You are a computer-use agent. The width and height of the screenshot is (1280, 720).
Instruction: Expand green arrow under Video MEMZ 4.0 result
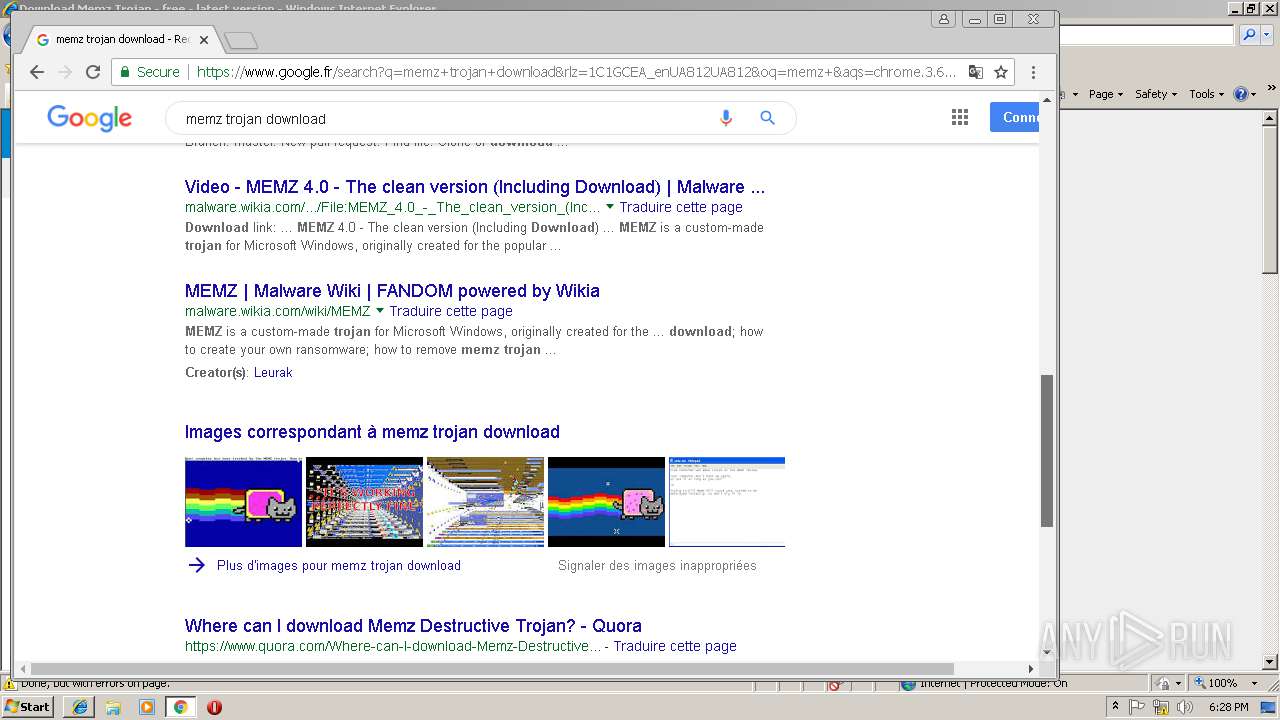tap(610, 207)
